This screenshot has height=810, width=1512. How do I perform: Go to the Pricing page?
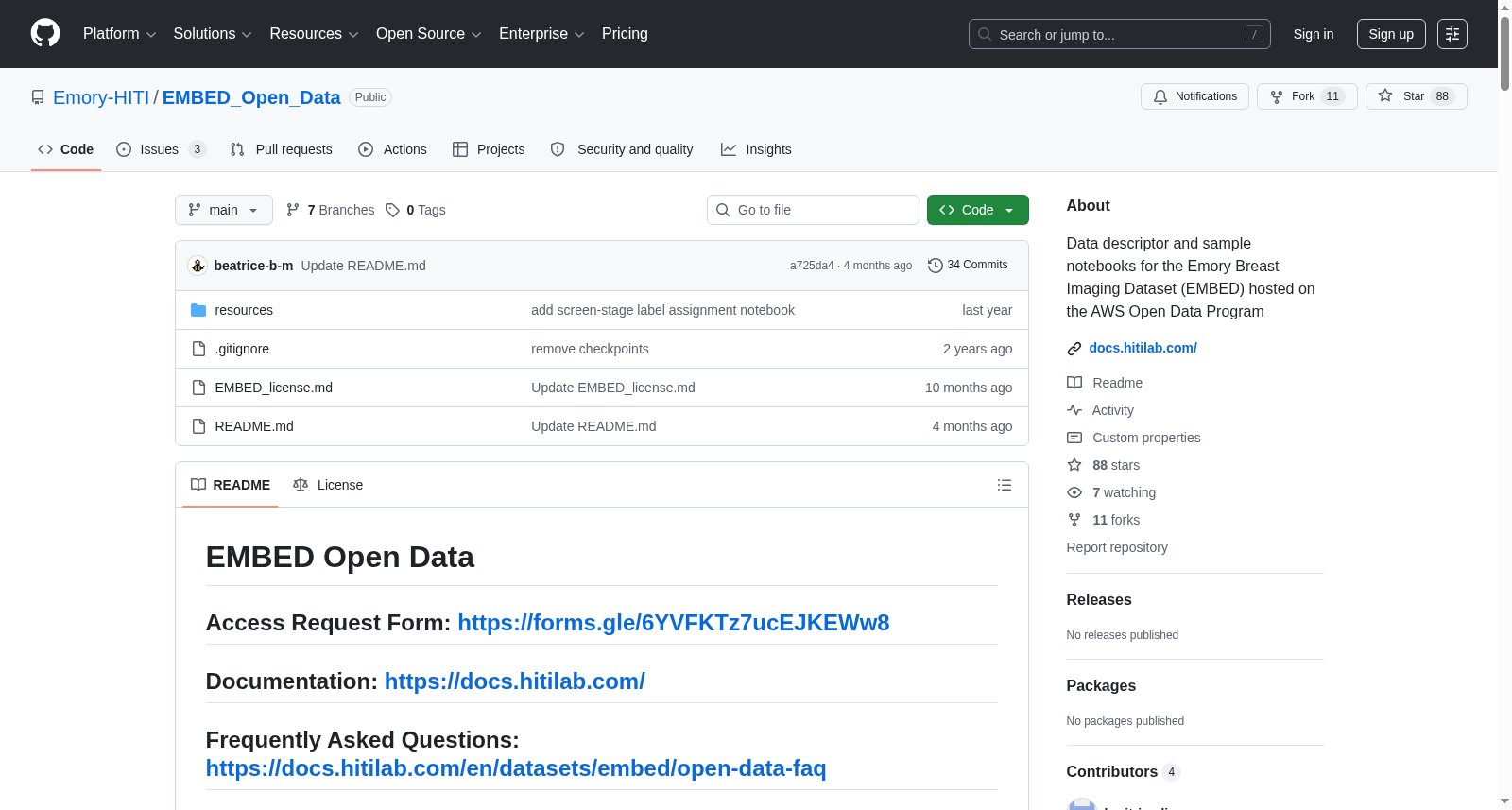[625, 34]
